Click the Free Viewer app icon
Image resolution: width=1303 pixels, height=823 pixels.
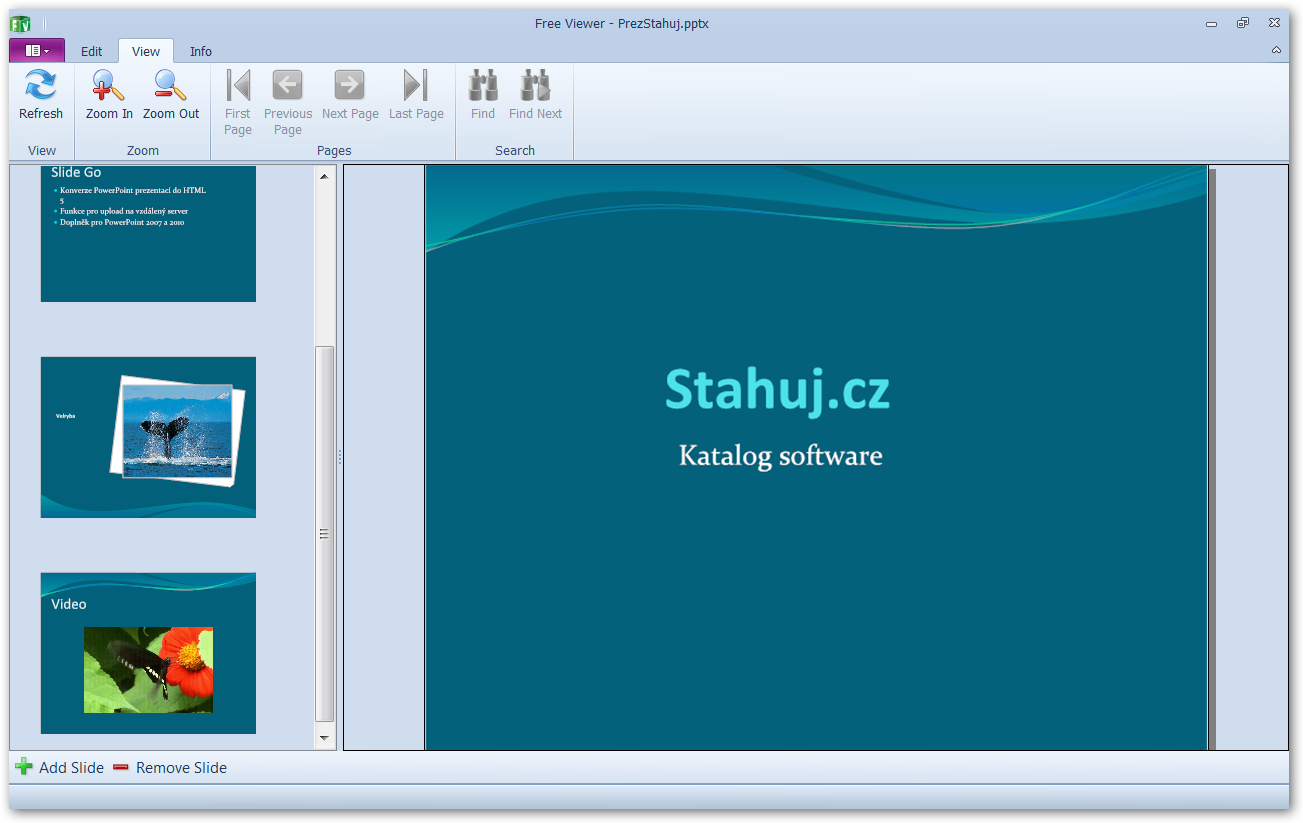20,23
